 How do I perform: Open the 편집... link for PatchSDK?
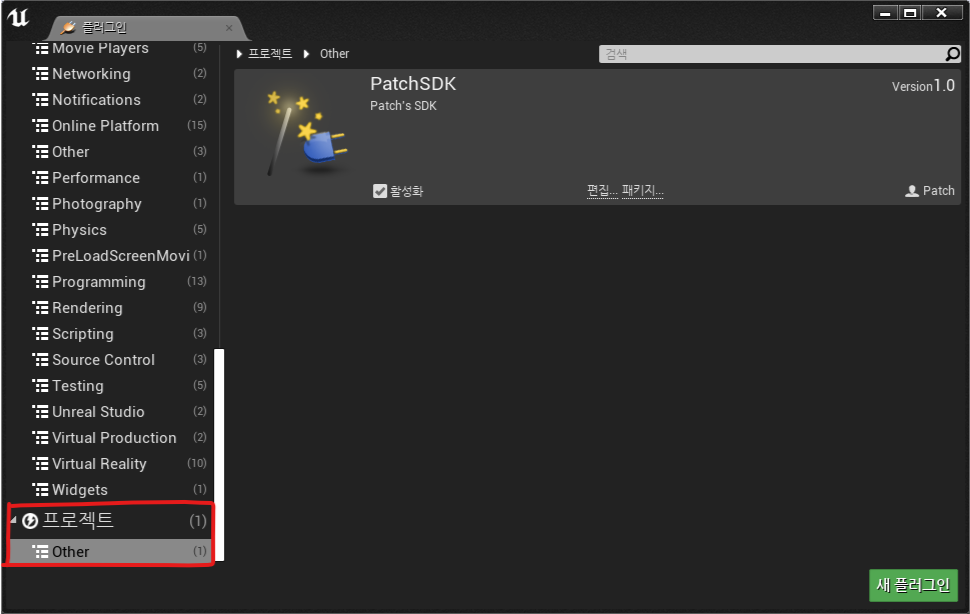pyautogui.click(x=602, y=190)
